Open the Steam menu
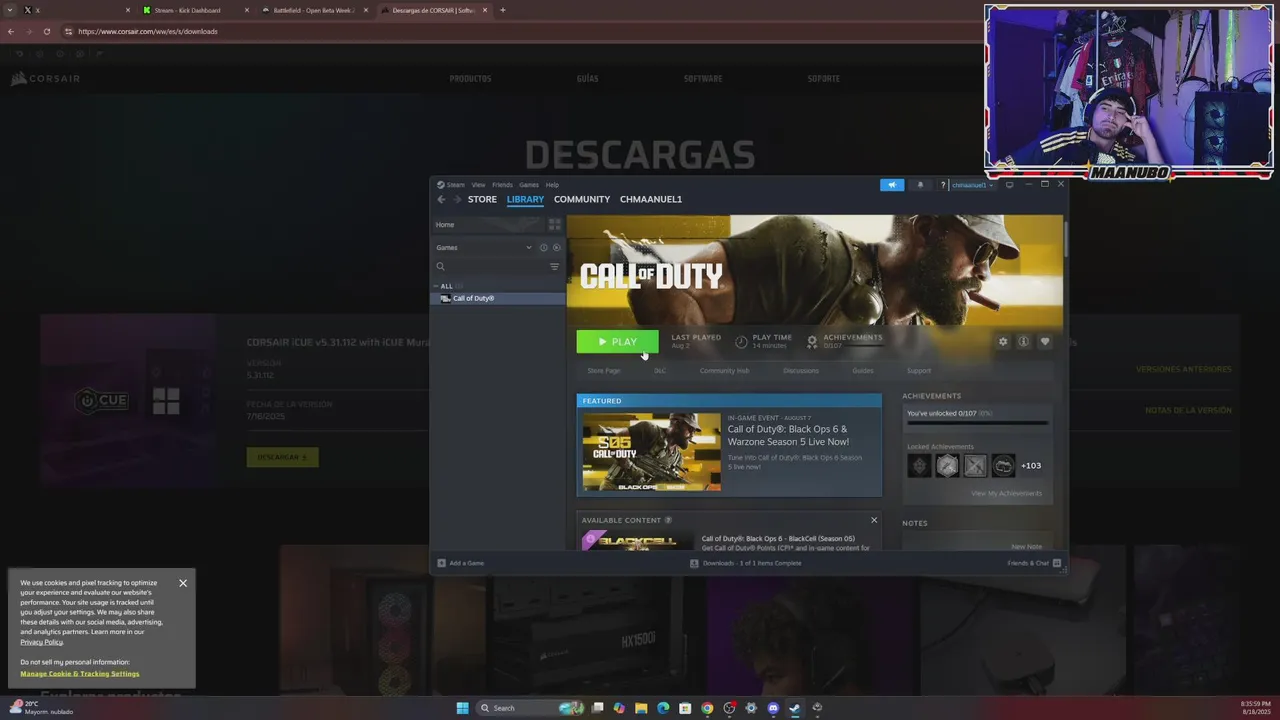Image resolution: width=1280 pixels, height=720 pixels. coord(452,185)
